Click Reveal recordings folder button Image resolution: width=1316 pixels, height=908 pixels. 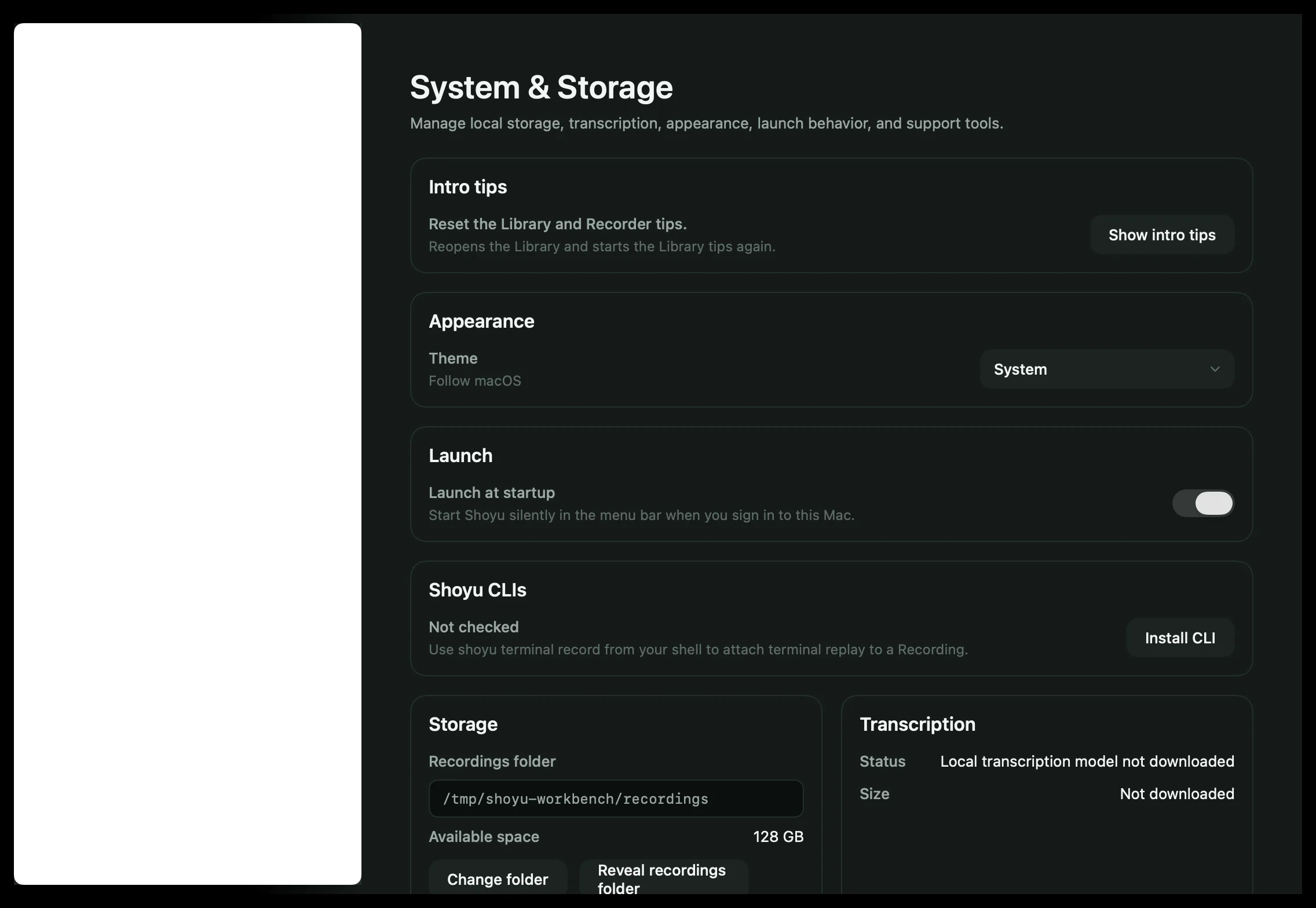click(x=664, y=878)
